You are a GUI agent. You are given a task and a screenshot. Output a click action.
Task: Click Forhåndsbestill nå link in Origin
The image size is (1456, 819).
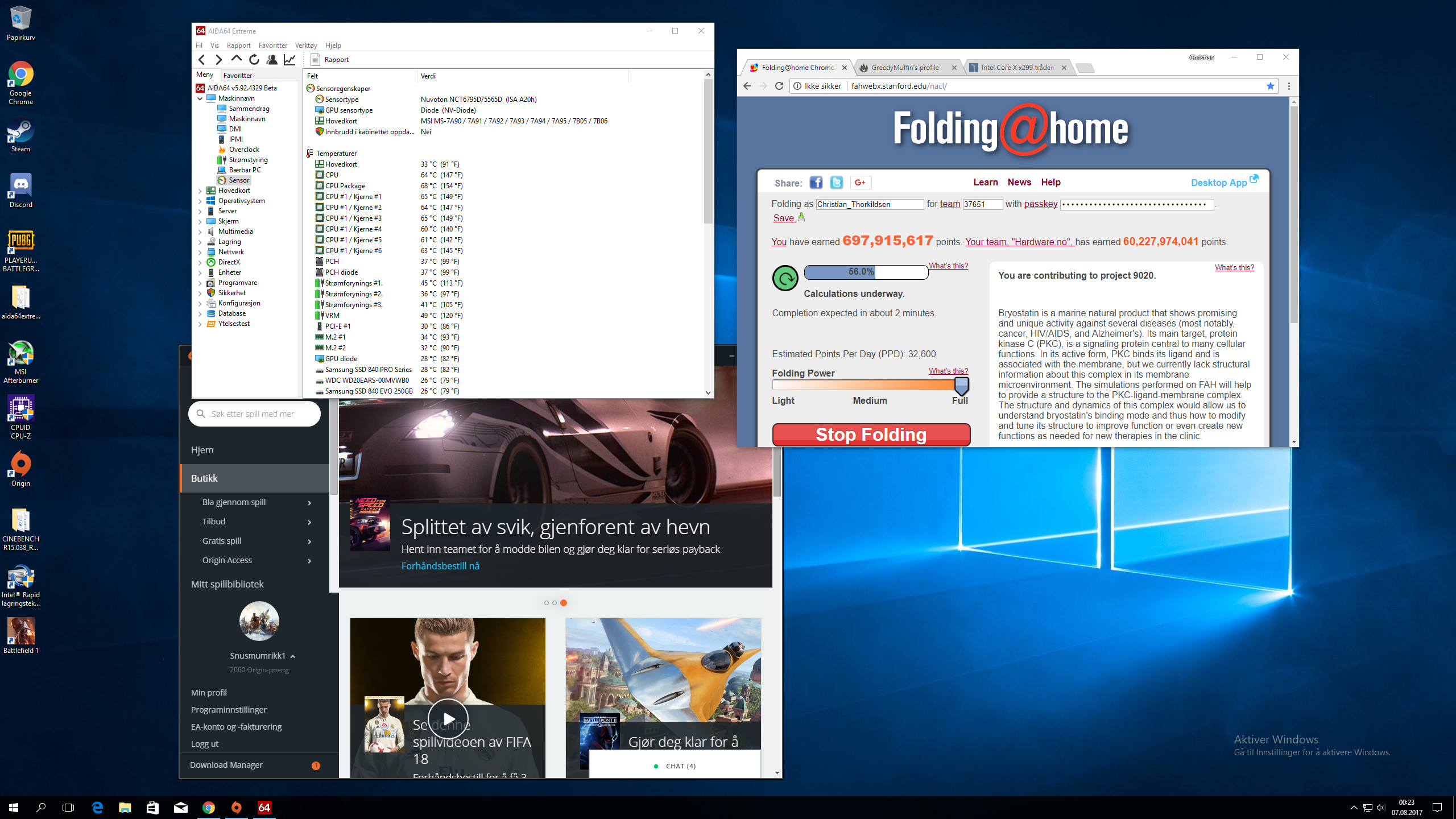tap(440, 566)
